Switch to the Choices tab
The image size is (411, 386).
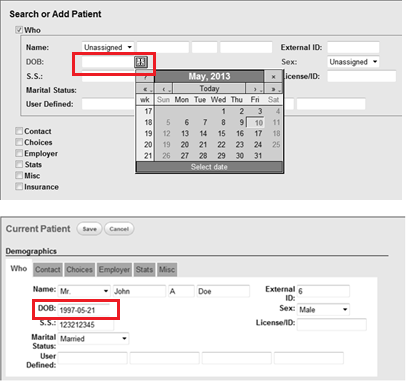[x=79, y=269]
